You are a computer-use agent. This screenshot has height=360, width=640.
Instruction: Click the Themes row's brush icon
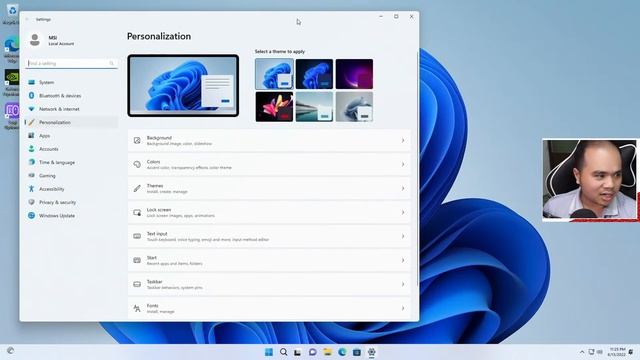[137, 189]
